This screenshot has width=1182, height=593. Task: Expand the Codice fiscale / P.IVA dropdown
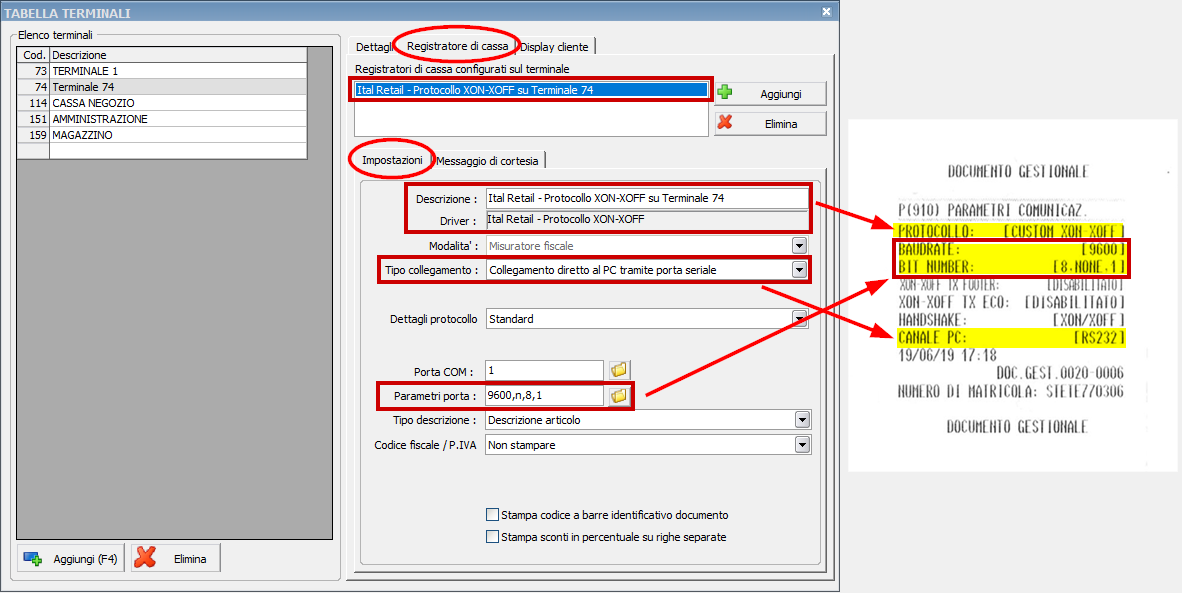[x=802, y=445]
